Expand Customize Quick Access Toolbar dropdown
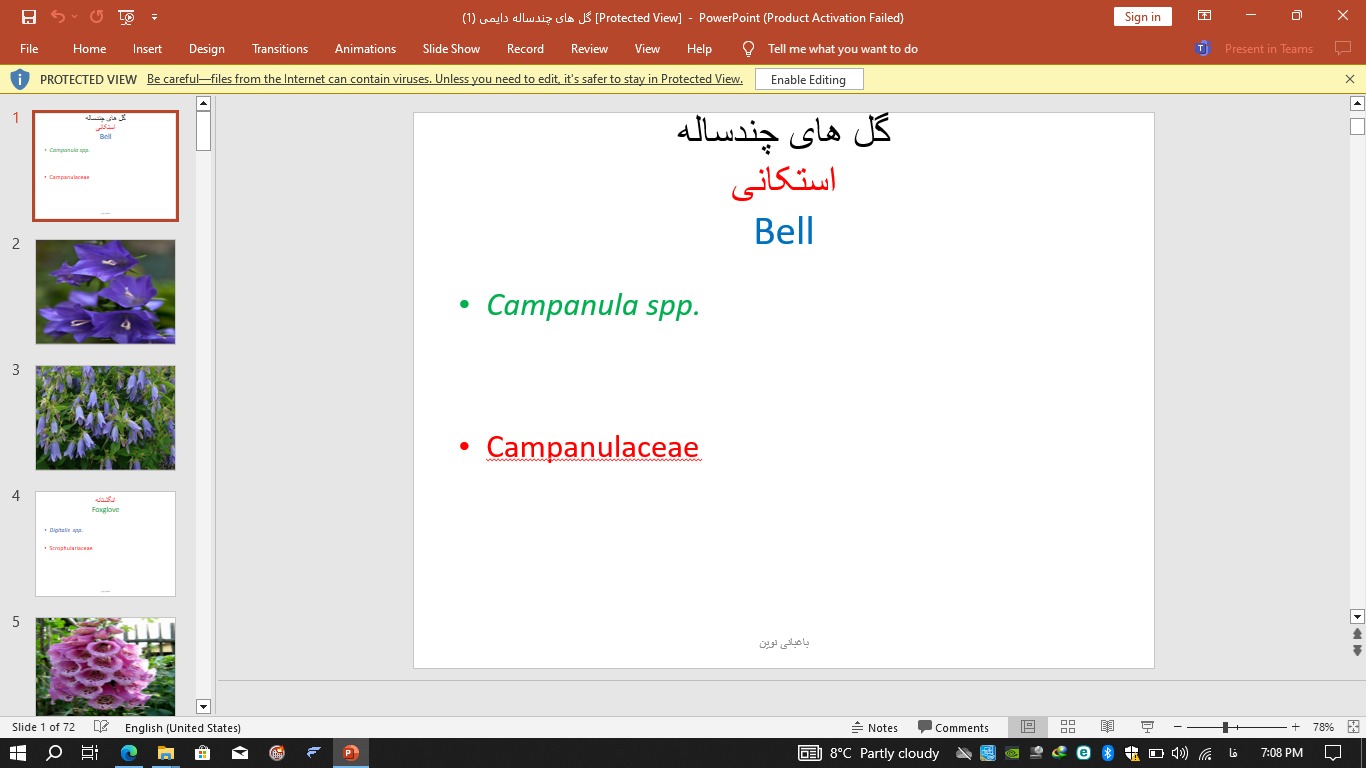Image resolution: width=1366 pixels, height=768 pixels. (x=154, y=17)
